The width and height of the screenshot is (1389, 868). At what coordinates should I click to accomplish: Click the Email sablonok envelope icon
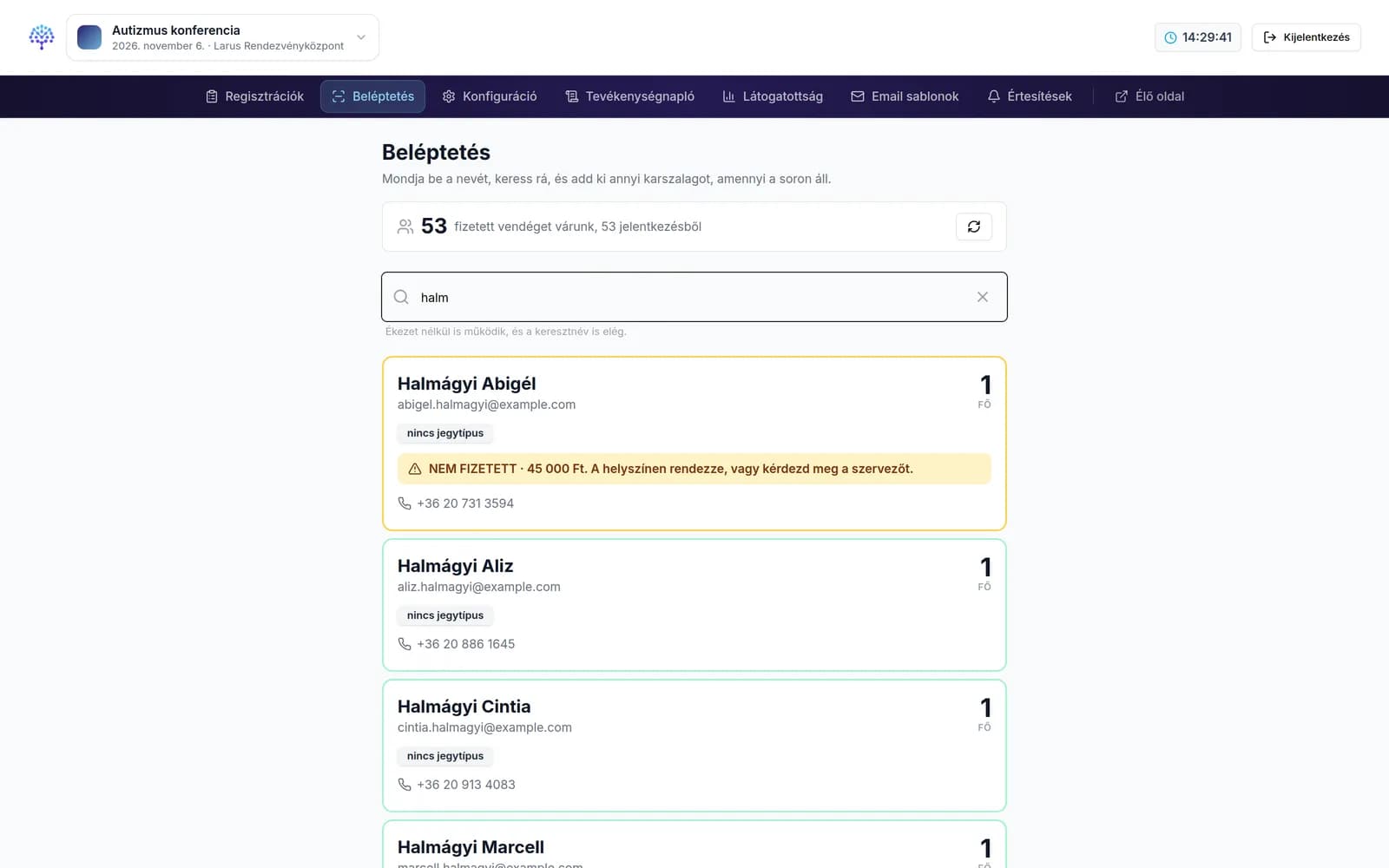[858, 96]
